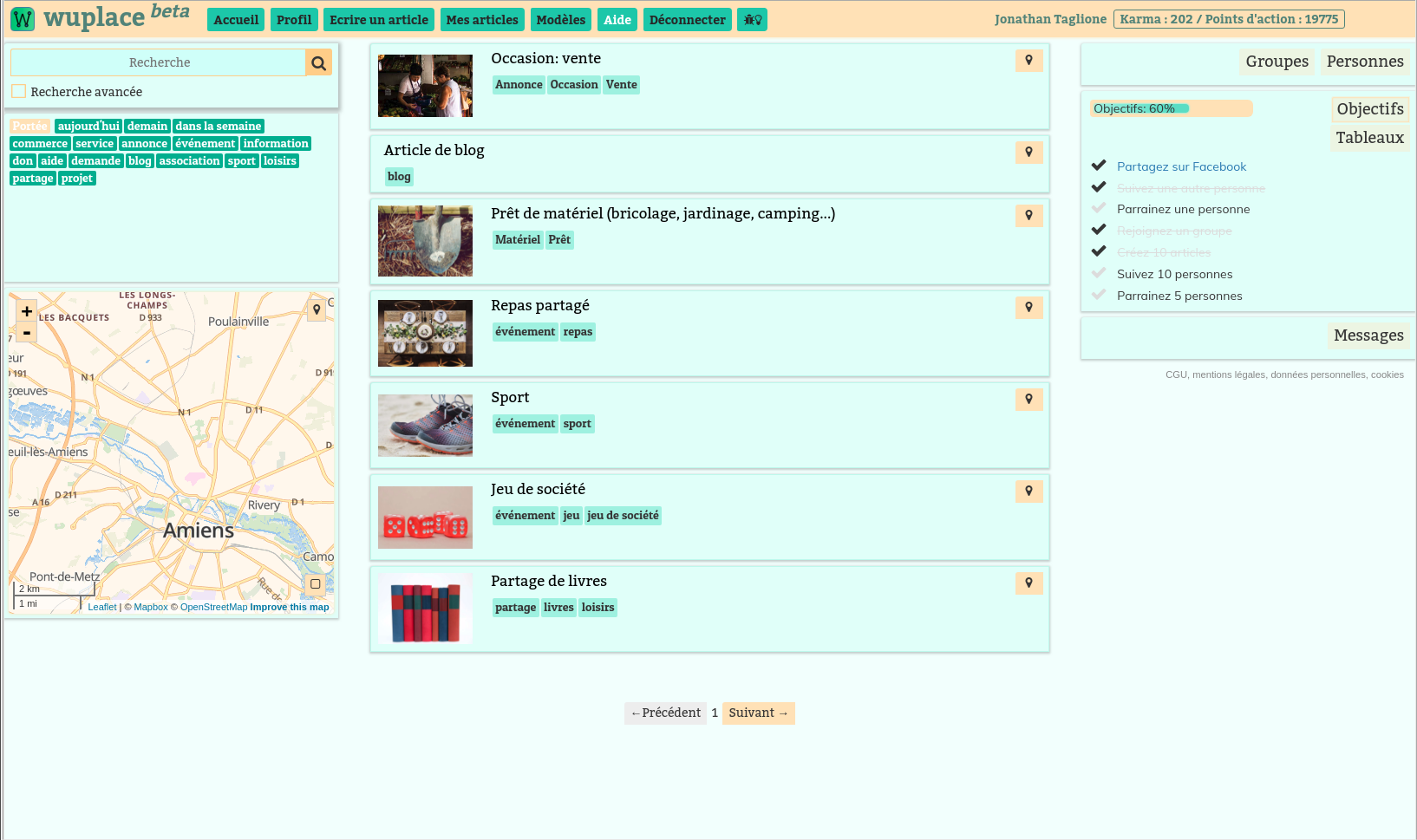Click checkmark beside Parrainez 5 personnes

click(x=1099, y=295)
